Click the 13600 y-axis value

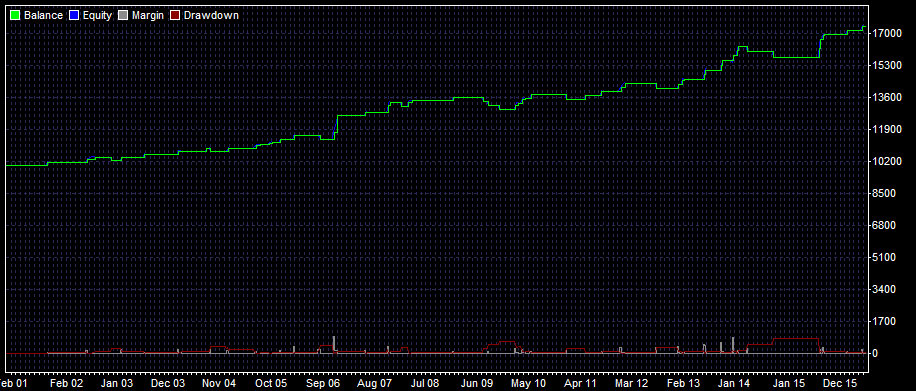tap(886, 97)
